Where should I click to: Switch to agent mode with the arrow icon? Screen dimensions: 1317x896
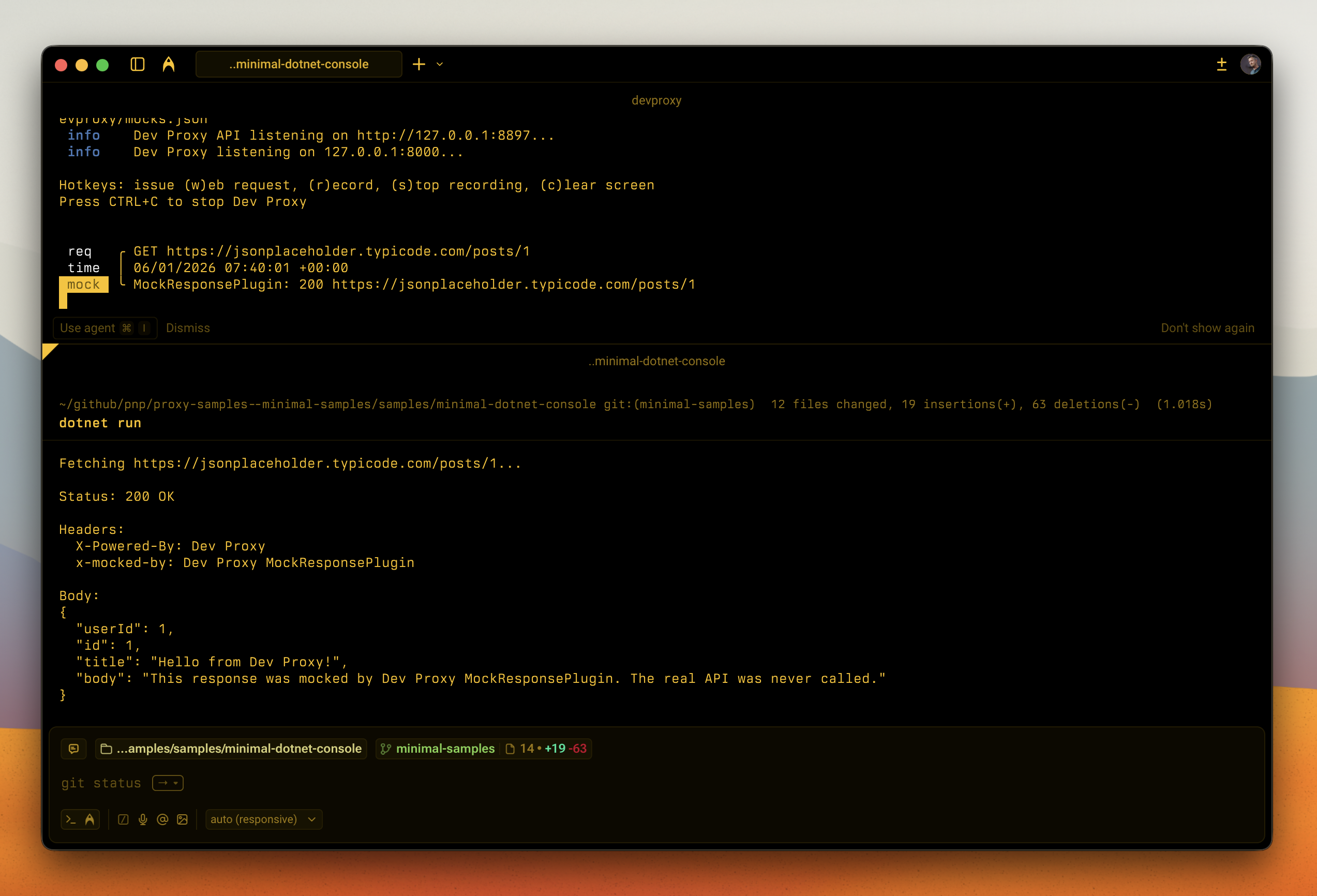[91, 819]
